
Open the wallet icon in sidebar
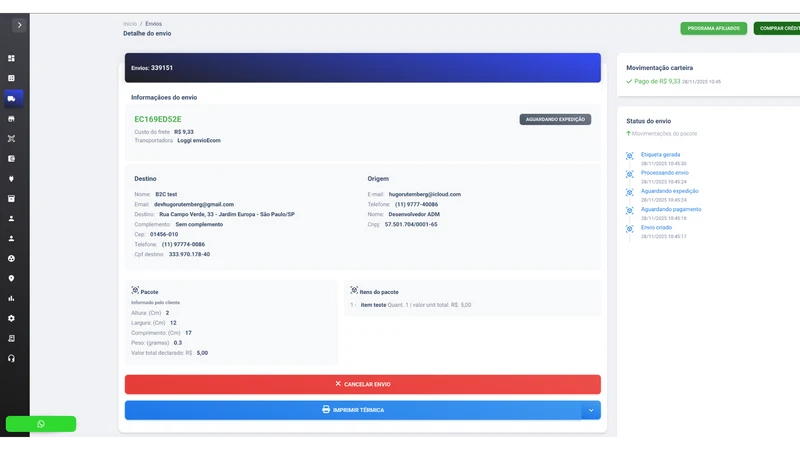click(11, 159)
